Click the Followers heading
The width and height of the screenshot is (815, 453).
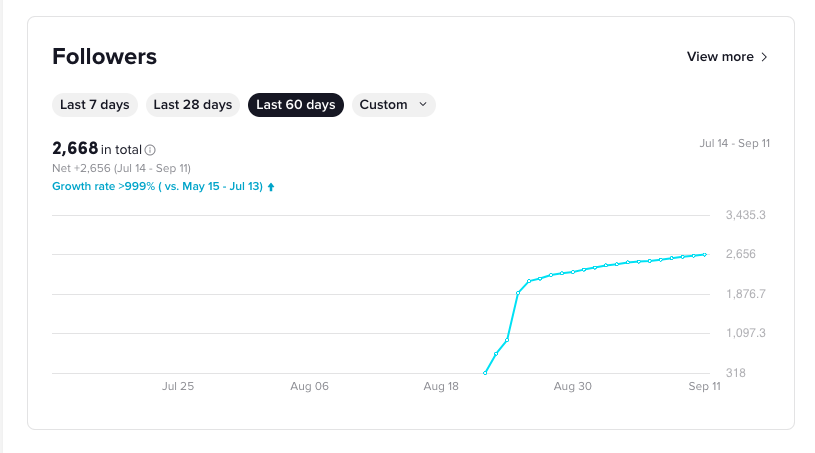(104, 57)
